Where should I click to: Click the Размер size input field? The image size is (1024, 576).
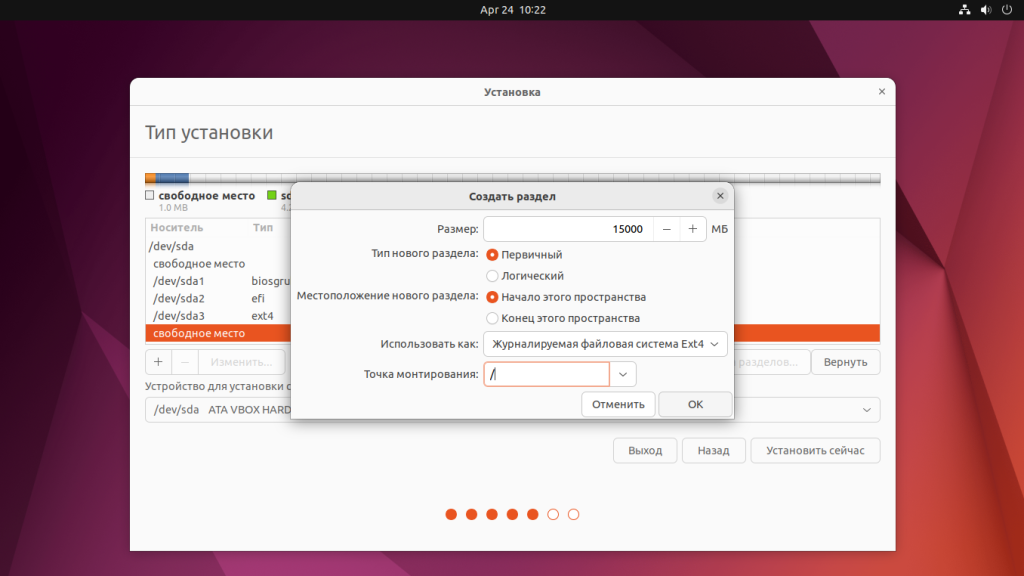click(567, 229)
